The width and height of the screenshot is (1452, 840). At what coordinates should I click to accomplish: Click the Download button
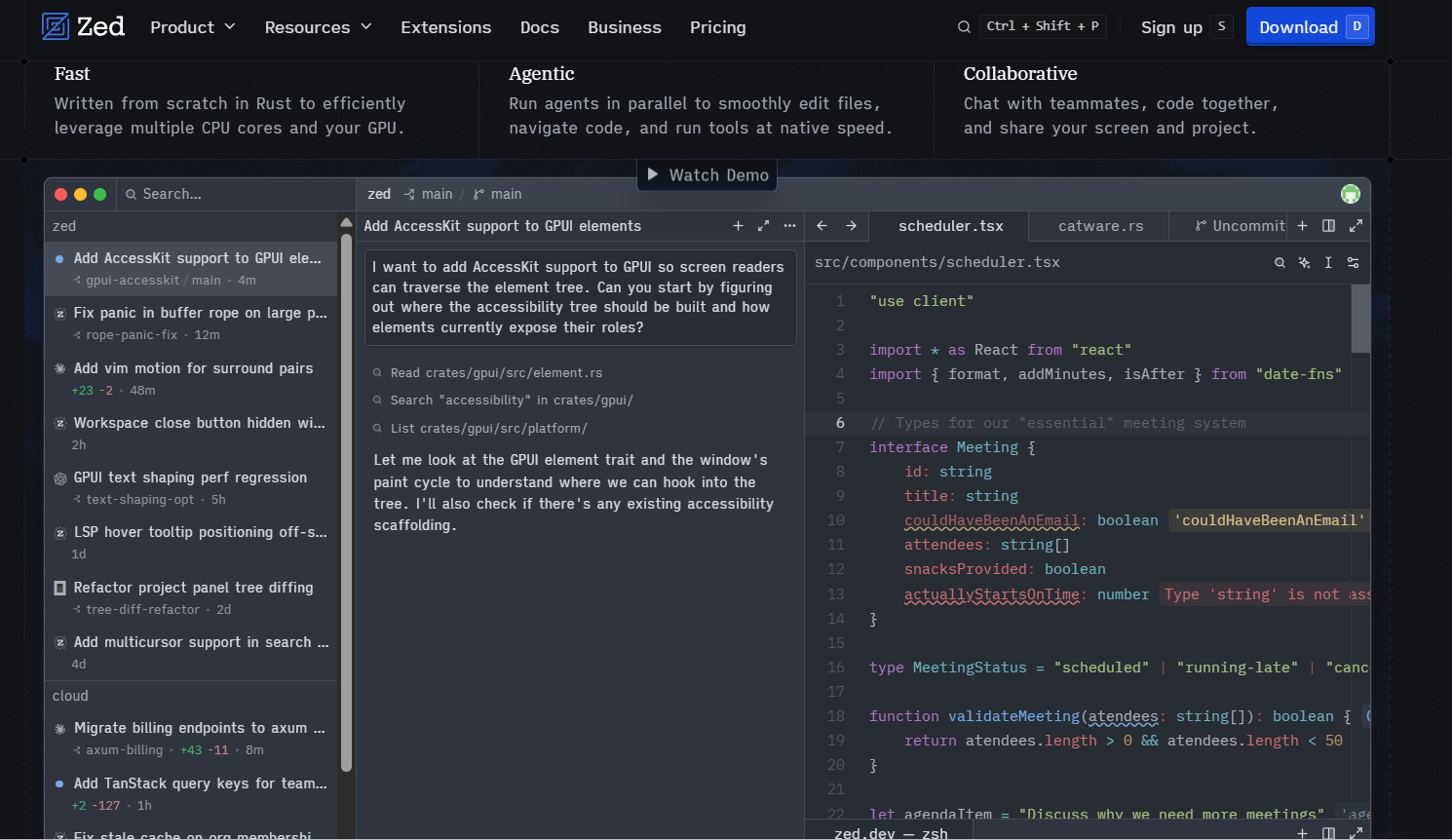point(1311,26)
